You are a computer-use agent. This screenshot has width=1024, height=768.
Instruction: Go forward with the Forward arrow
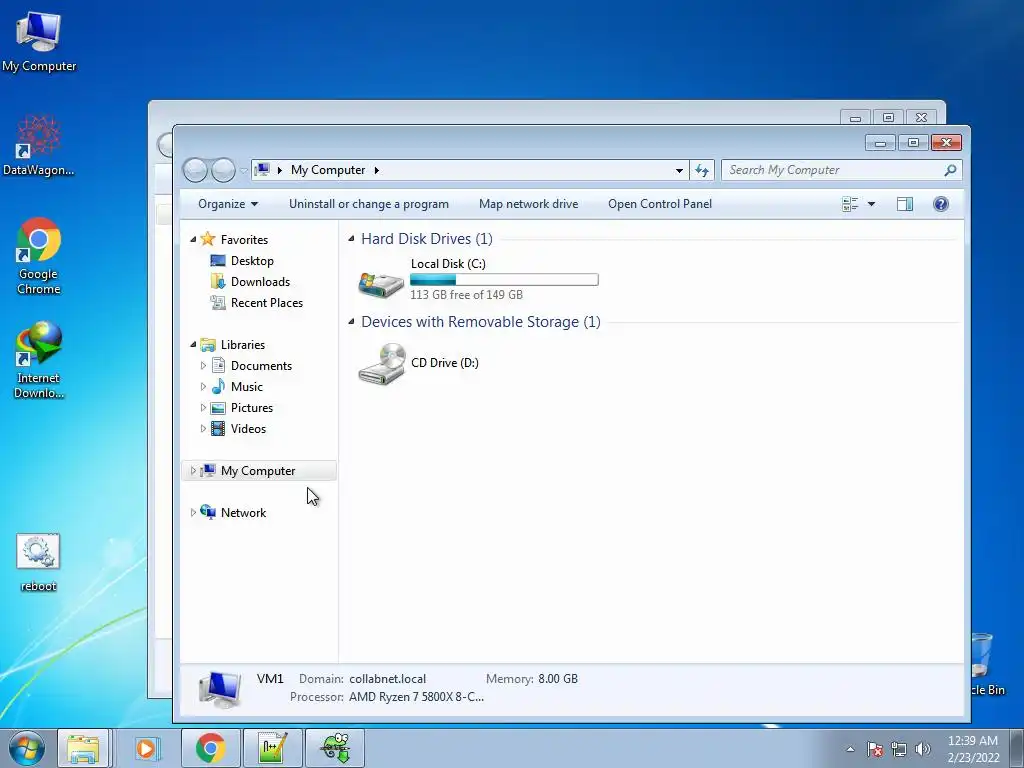click(223, 170)
